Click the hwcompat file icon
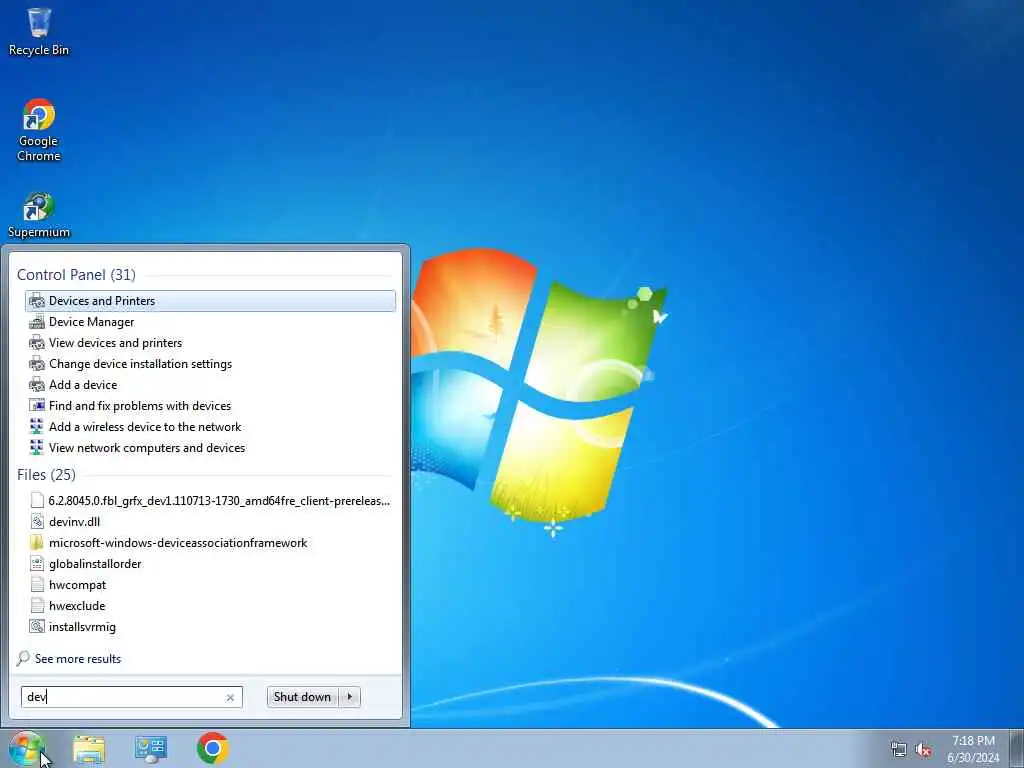Image resolution: width=1024 pixels, height=768 pixels. 37,584
